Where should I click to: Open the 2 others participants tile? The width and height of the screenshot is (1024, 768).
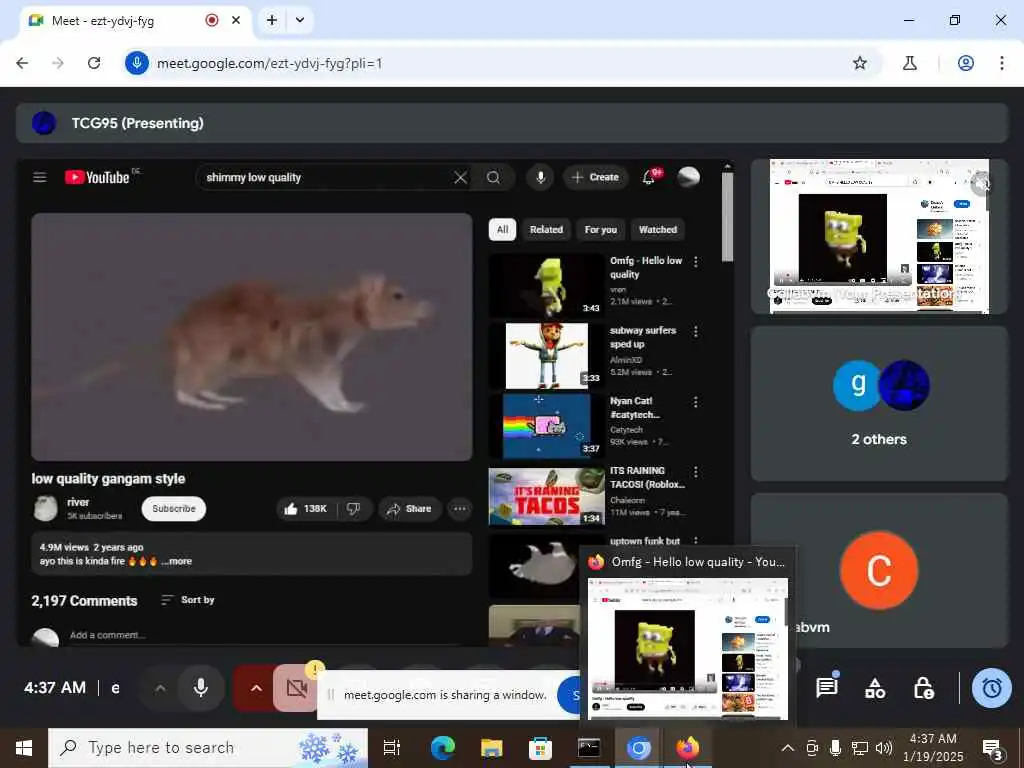(879, 404)
